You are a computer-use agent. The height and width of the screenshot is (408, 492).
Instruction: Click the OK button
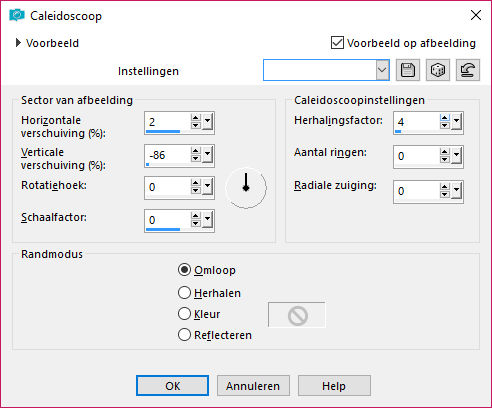click(172, 386)
